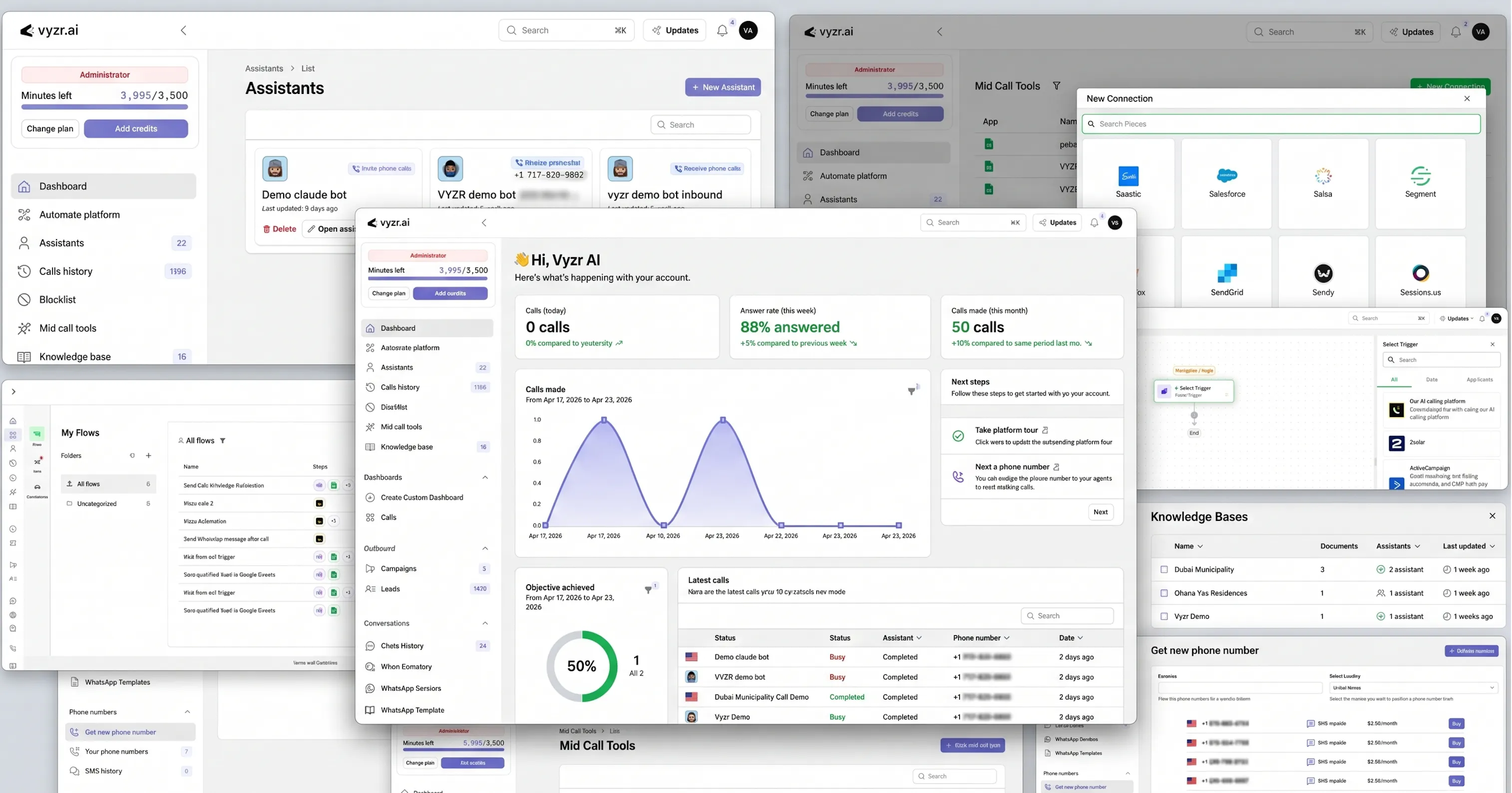Add a new folder in My Flows
Screen dimensions: 1512x793
coord(148,455)
